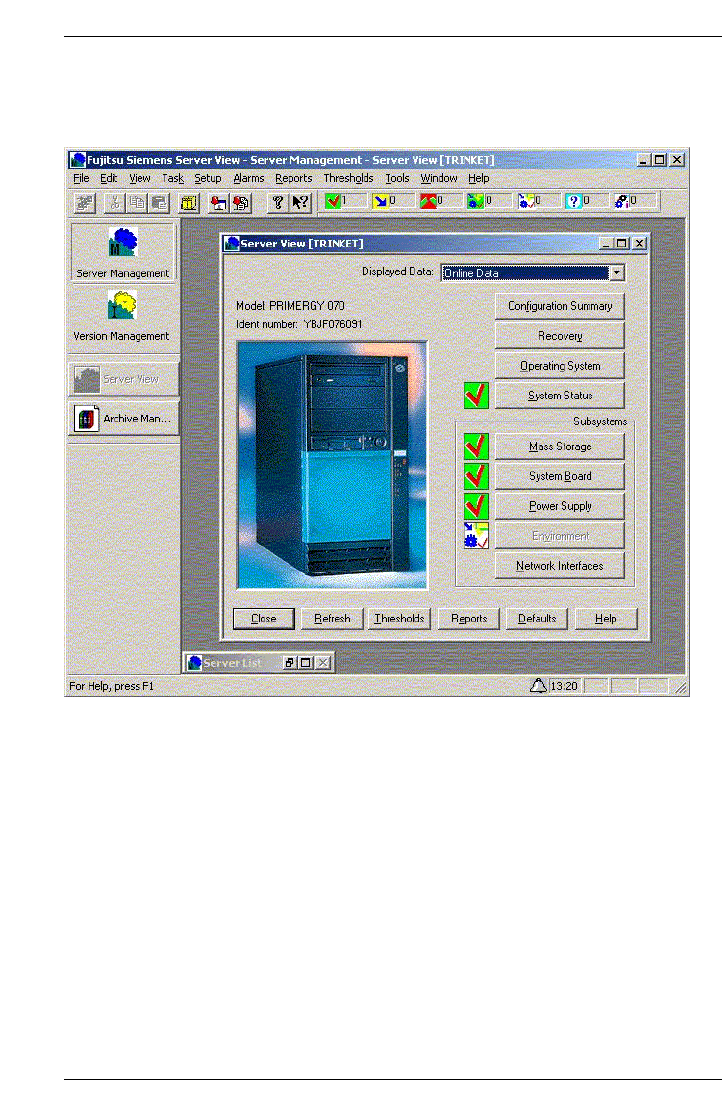Click the Close button at dialog bottom
The width and height of the screenshot is (722, 1111).
click(x=264, y=619)
